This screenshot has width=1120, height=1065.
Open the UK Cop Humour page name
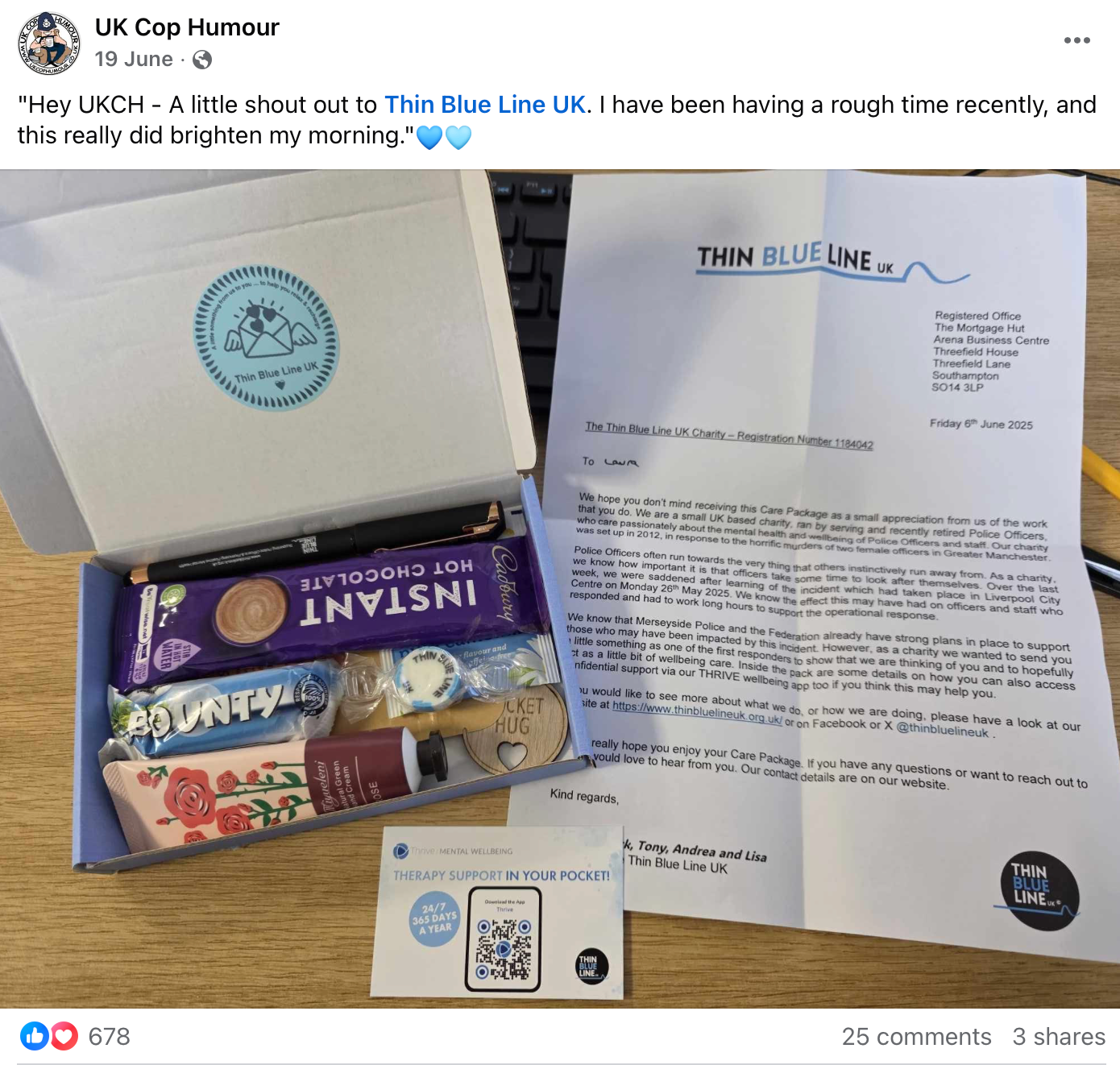tap(187, 27)
